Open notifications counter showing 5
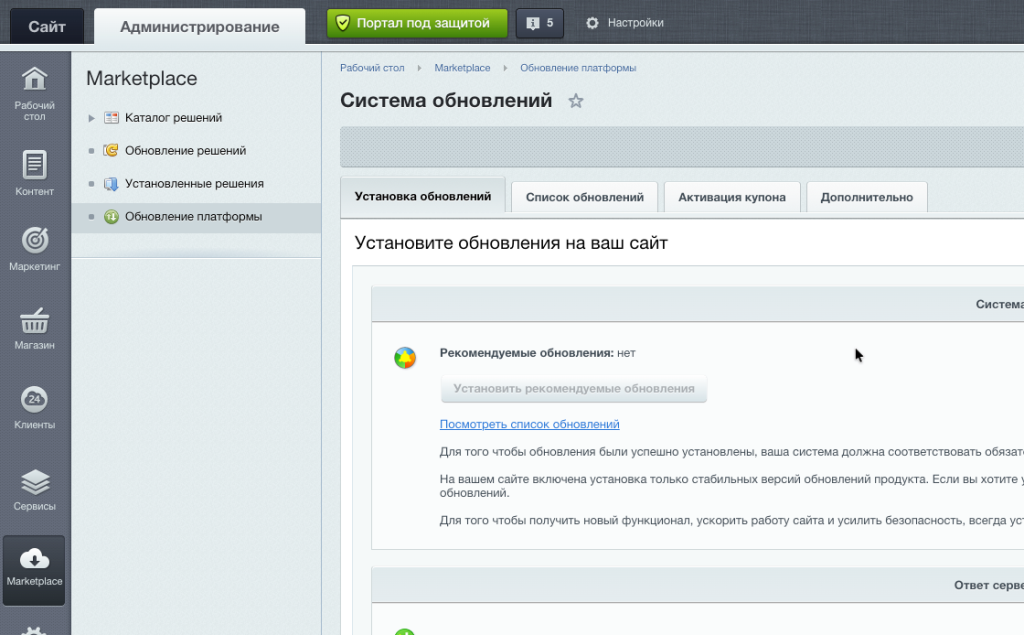Screen dimensions: 1024x635 pyautogui.click(x=539, y=24)
